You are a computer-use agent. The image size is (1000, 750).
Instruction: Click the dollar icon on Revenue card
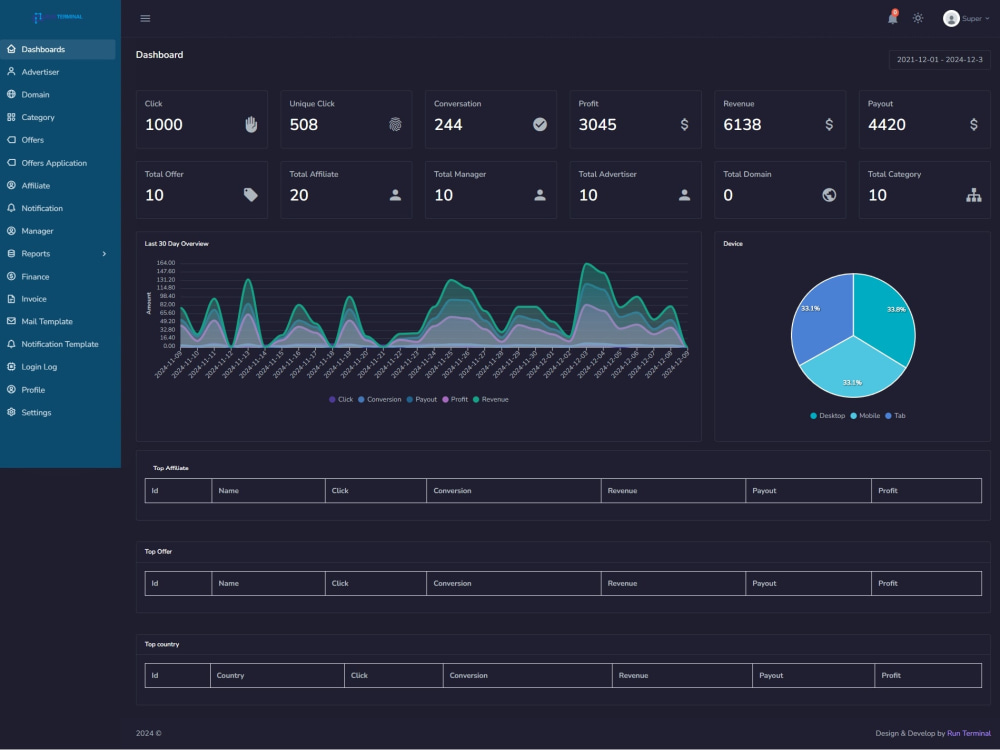829,124
